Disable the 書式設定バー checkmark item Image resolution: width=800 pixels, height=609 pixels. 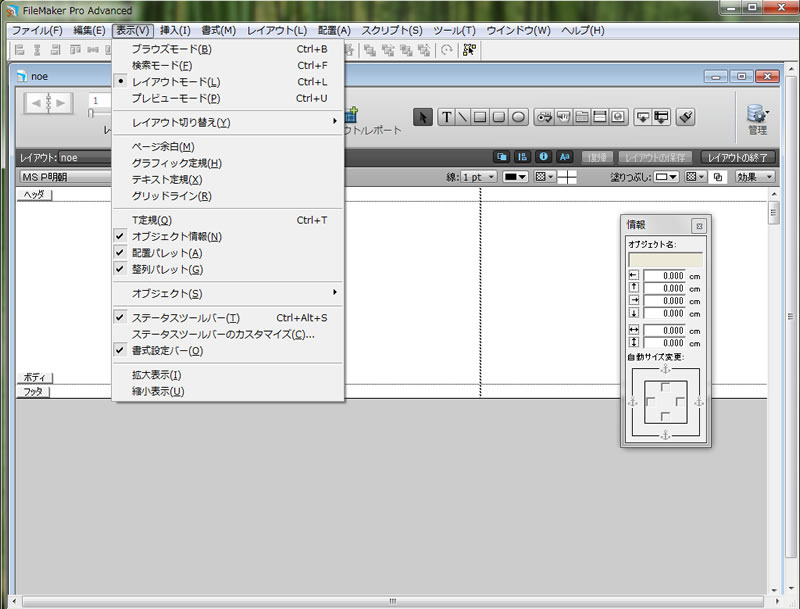(167, 351)
